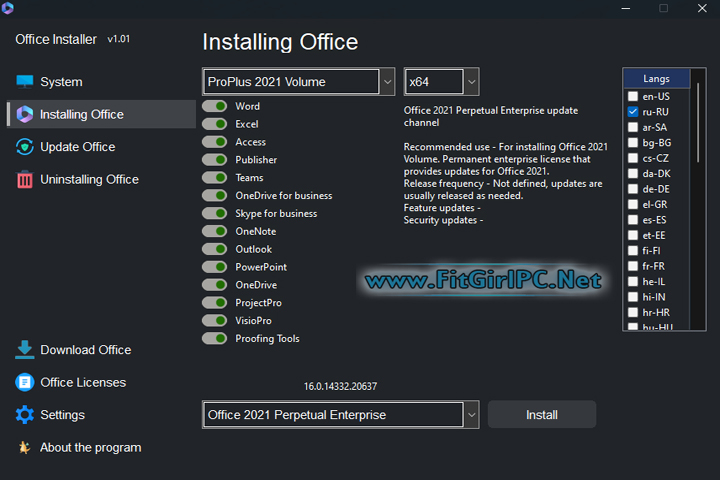Click the Settings gear icon

pyautogui.click(x=25, y=415)
